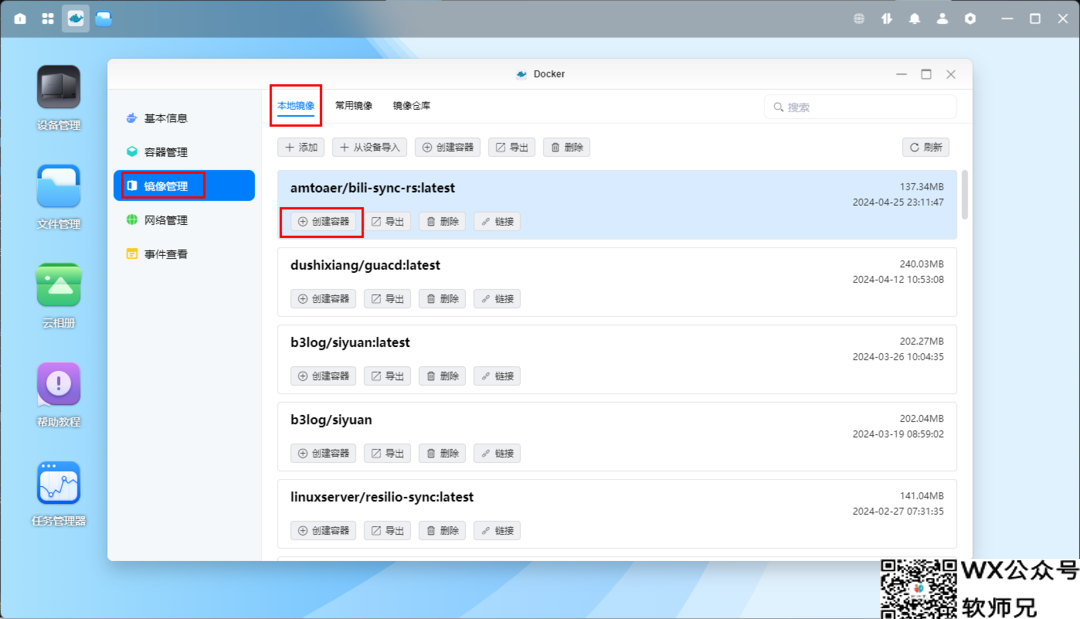This screenshot has width=1080, height=619.
Task: Click toolbar 删除 button
Action: pyautogui.click(x=567, y=147)
